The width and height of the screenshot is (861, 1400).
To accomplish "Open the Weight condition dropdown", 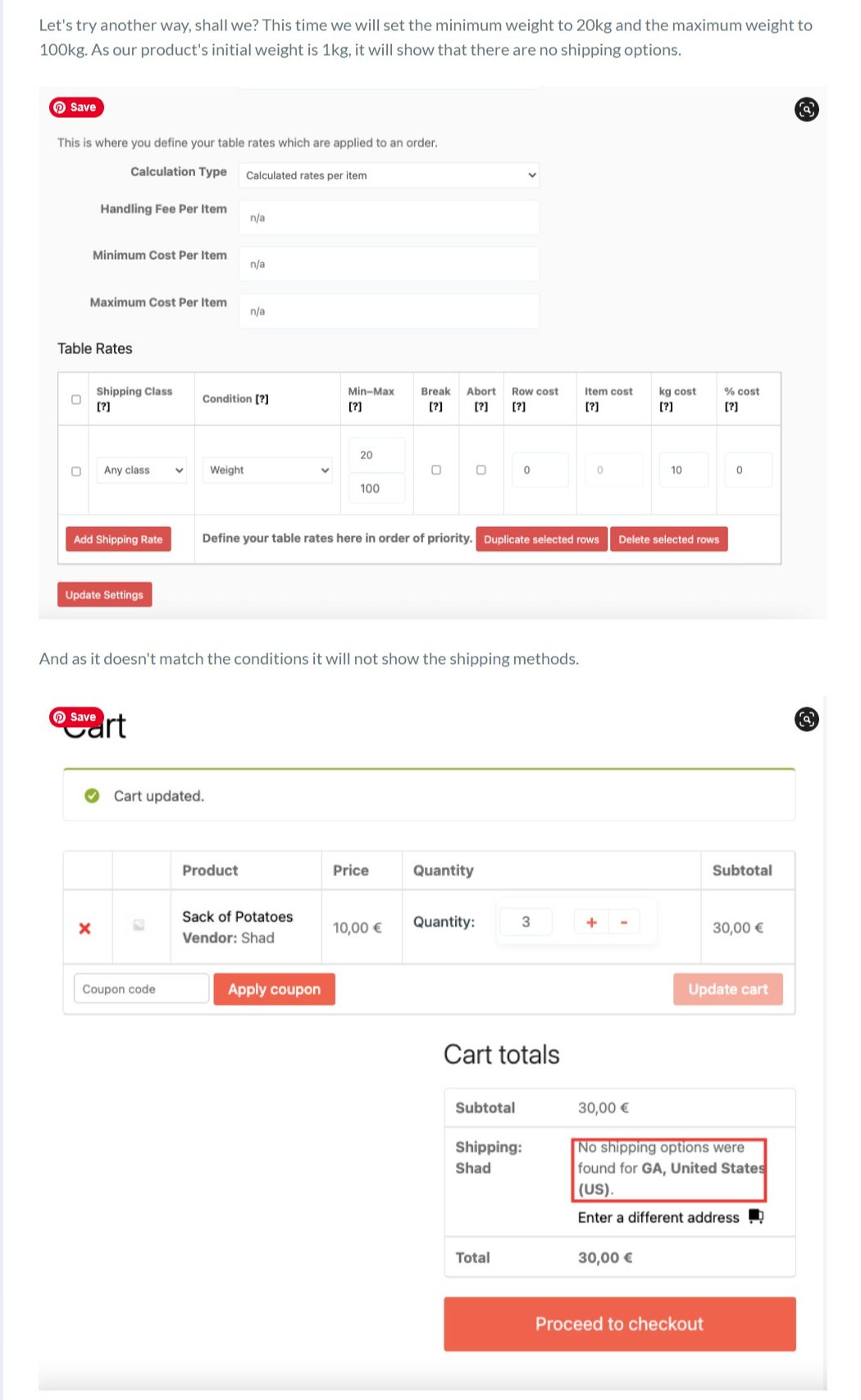I will tap(267, 470).
